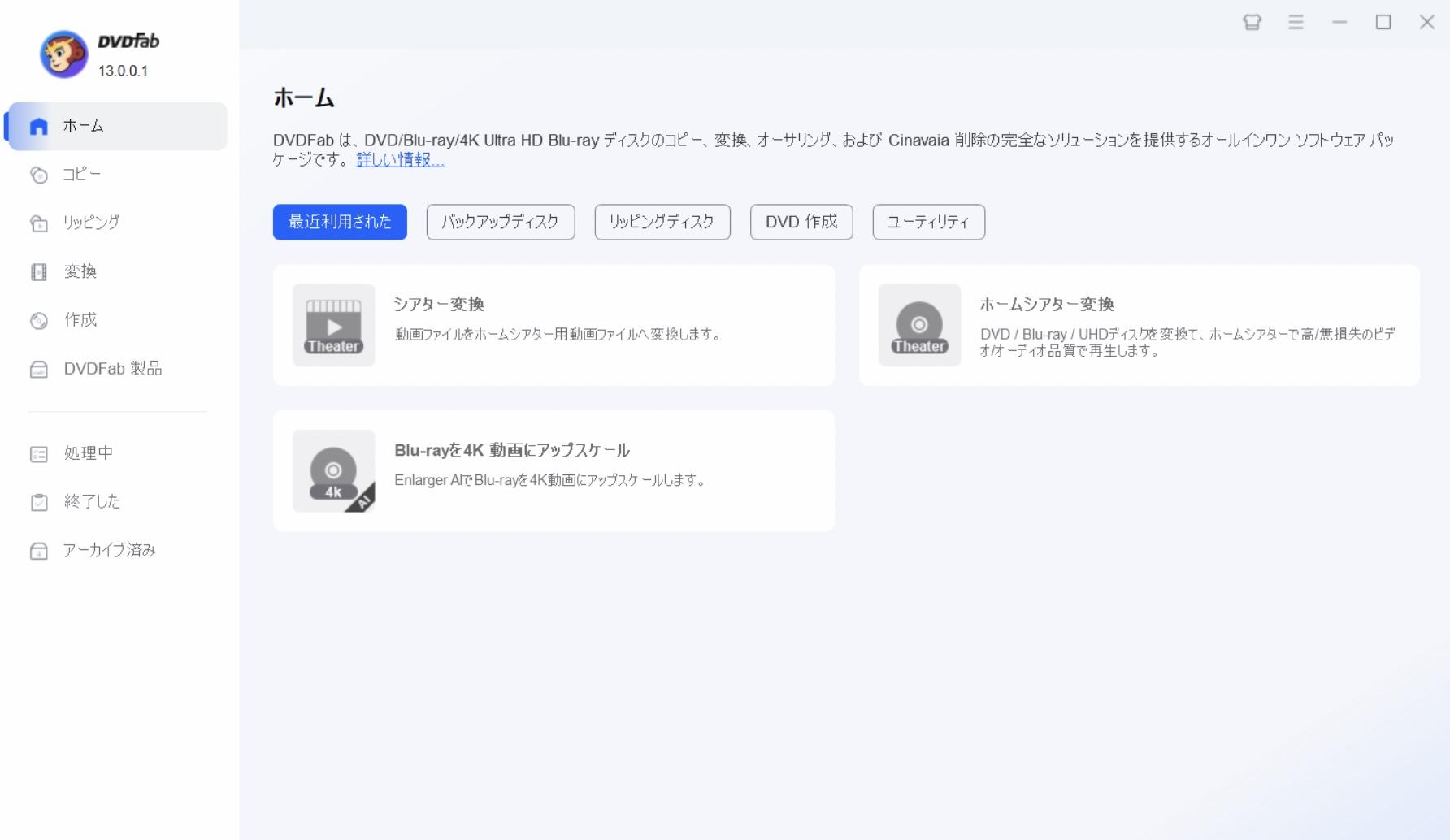Open Blu-rayを4K 動画にアップスケール card title
The height and width of the screenshot is (840, 1450).
(x=512, y=450)
